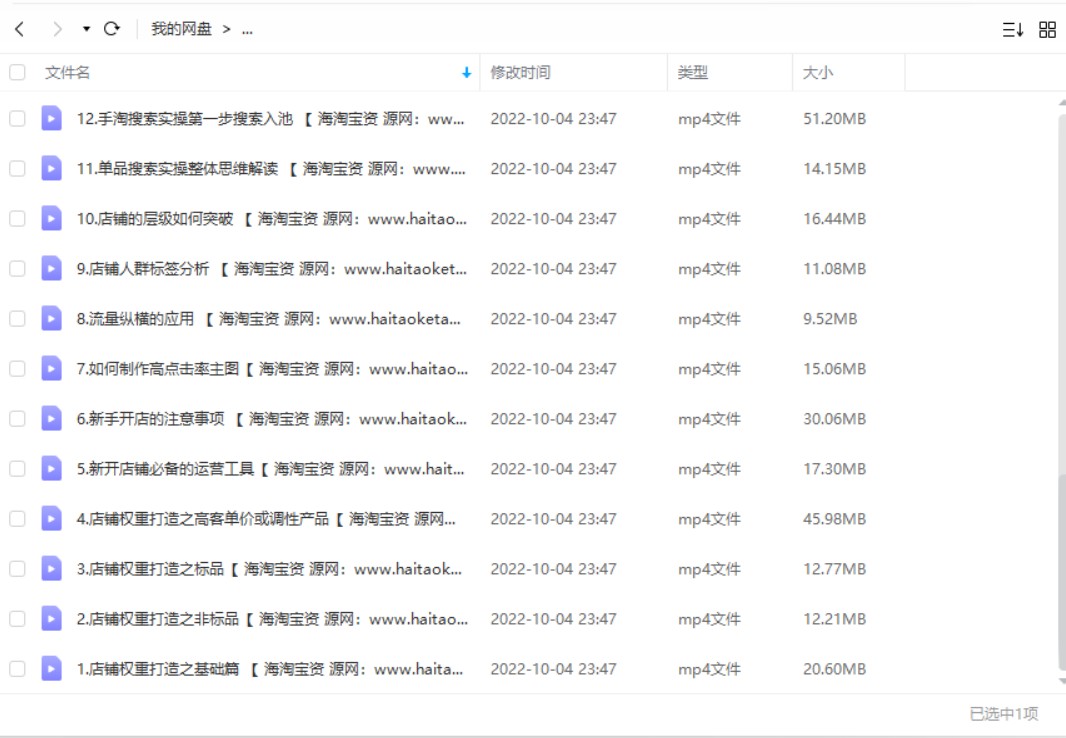Select file name 10.店铺的层级如何突破
Image resolution: width=1066 pixels, height=738 pixels.
pos(272,219)
